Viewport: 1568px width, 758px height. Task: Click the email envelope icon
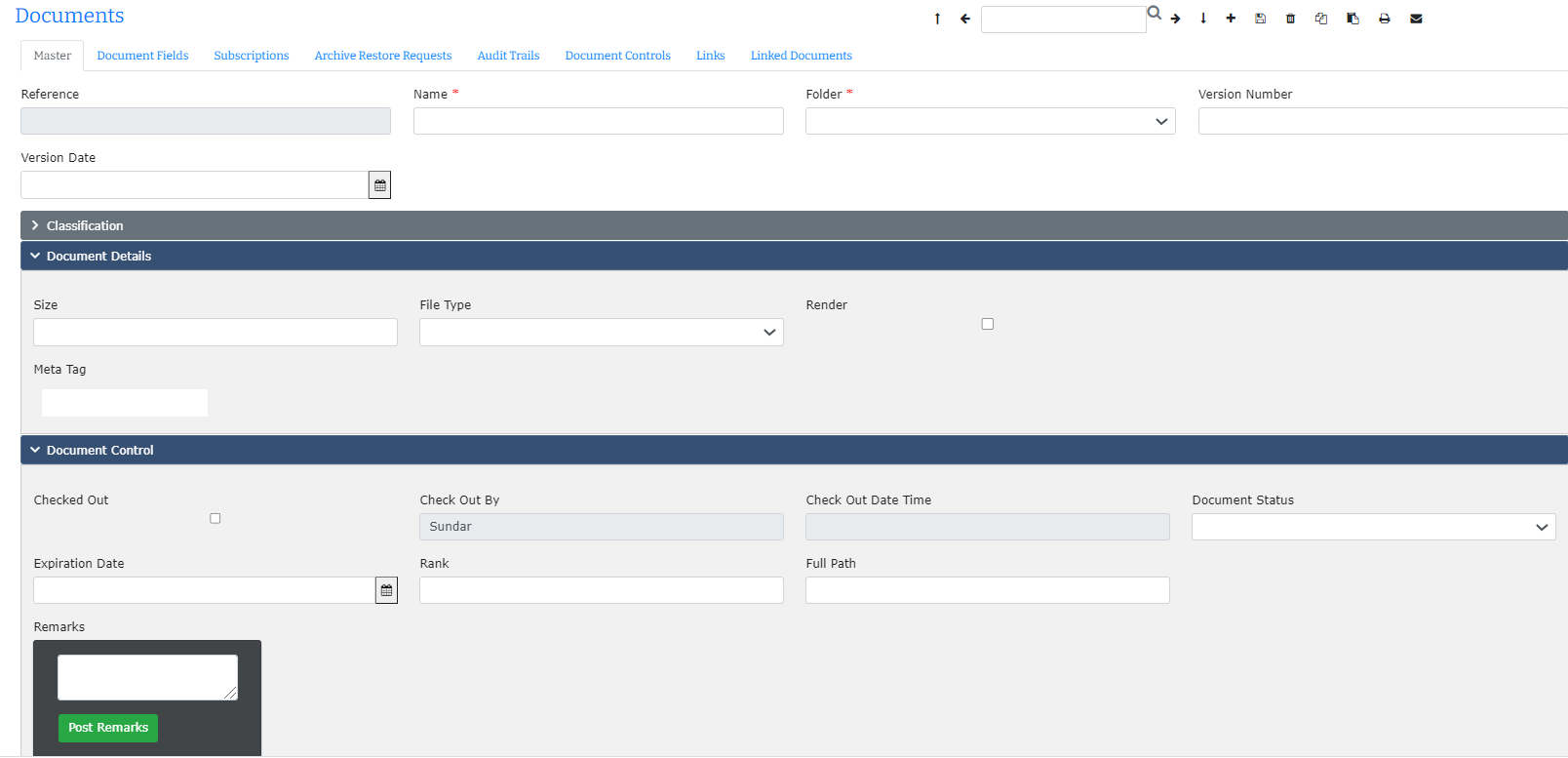[x=1416, y=19]
